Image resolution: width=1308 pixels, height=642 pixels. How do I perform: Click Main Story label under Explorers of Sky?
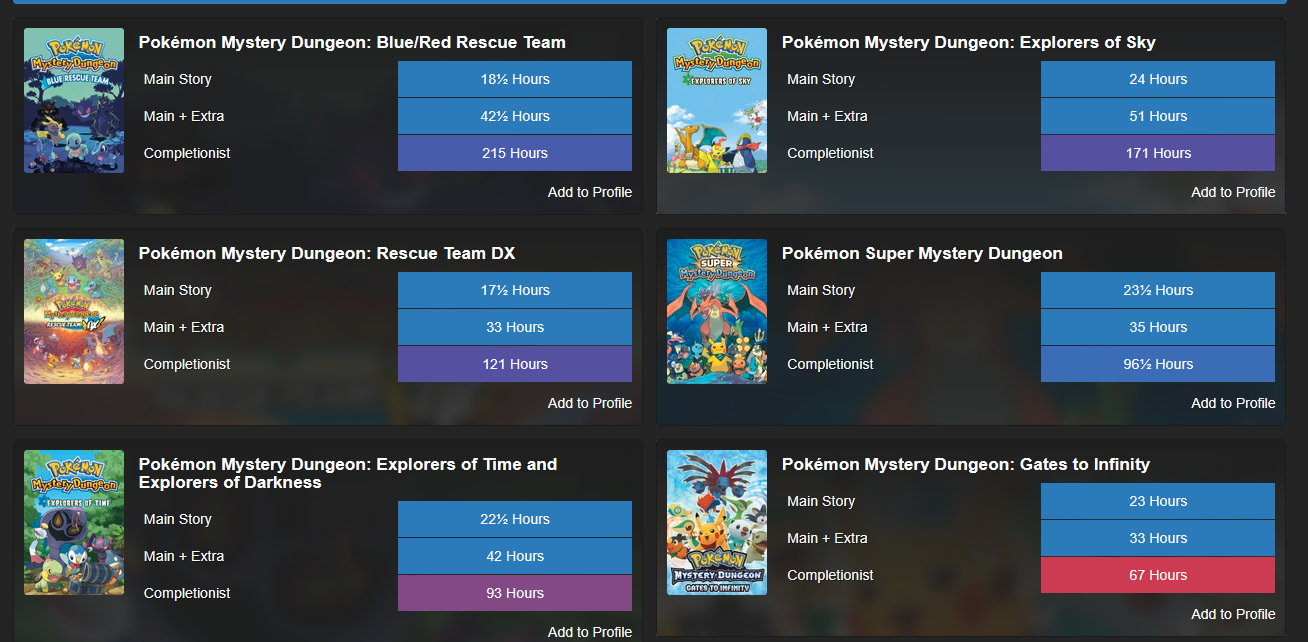(x=821, y=79)
